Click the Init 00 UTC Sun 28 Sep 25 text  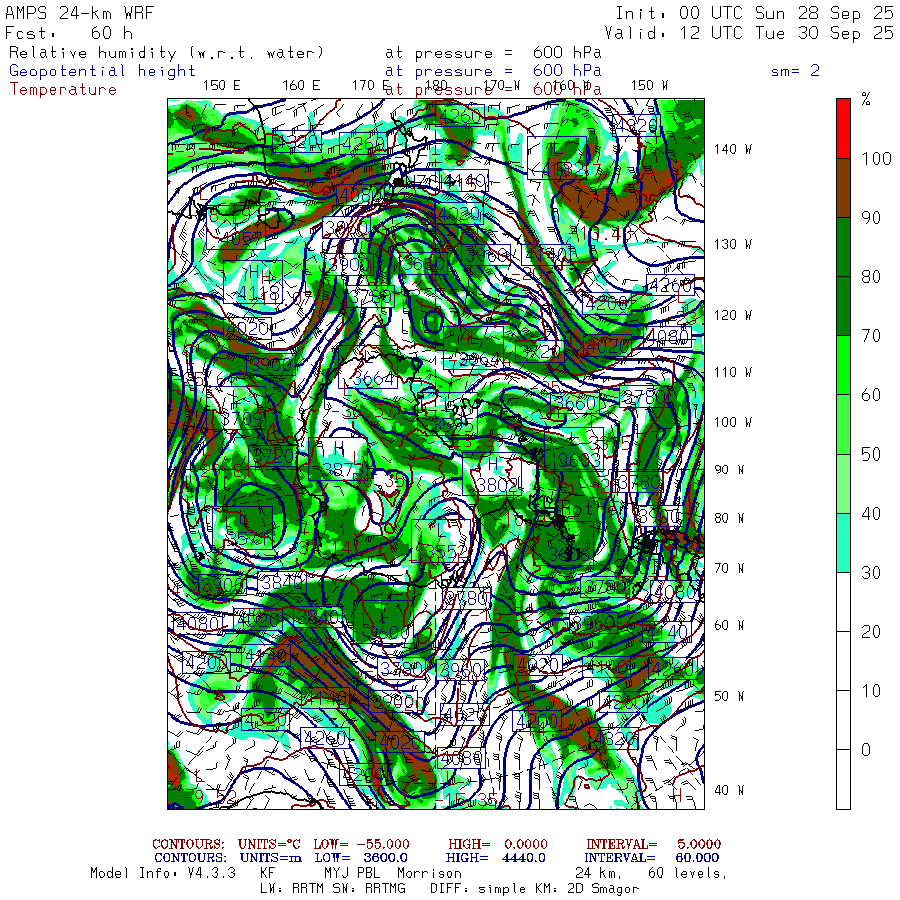754,13
